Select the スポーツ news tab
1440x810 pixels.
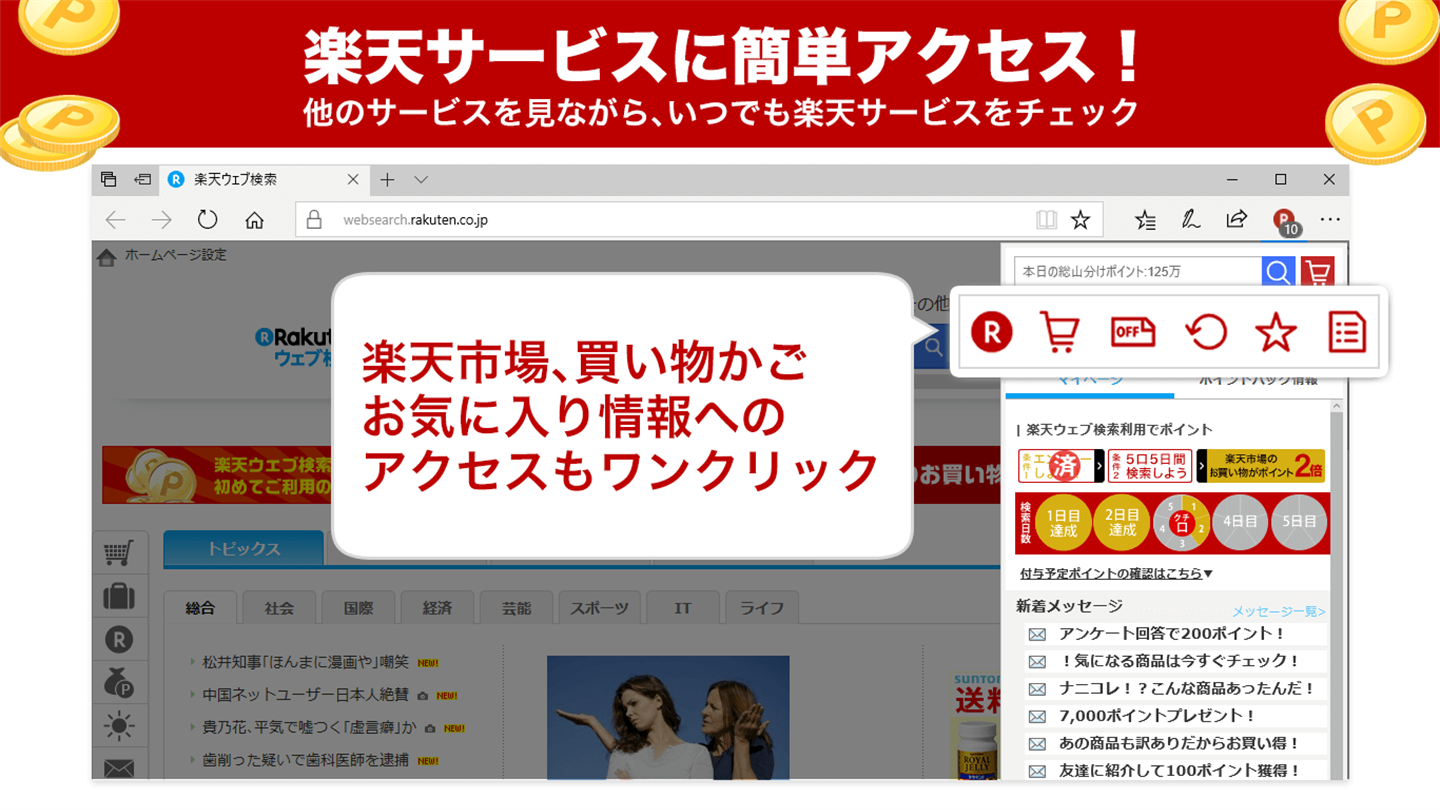coord(599,608)
